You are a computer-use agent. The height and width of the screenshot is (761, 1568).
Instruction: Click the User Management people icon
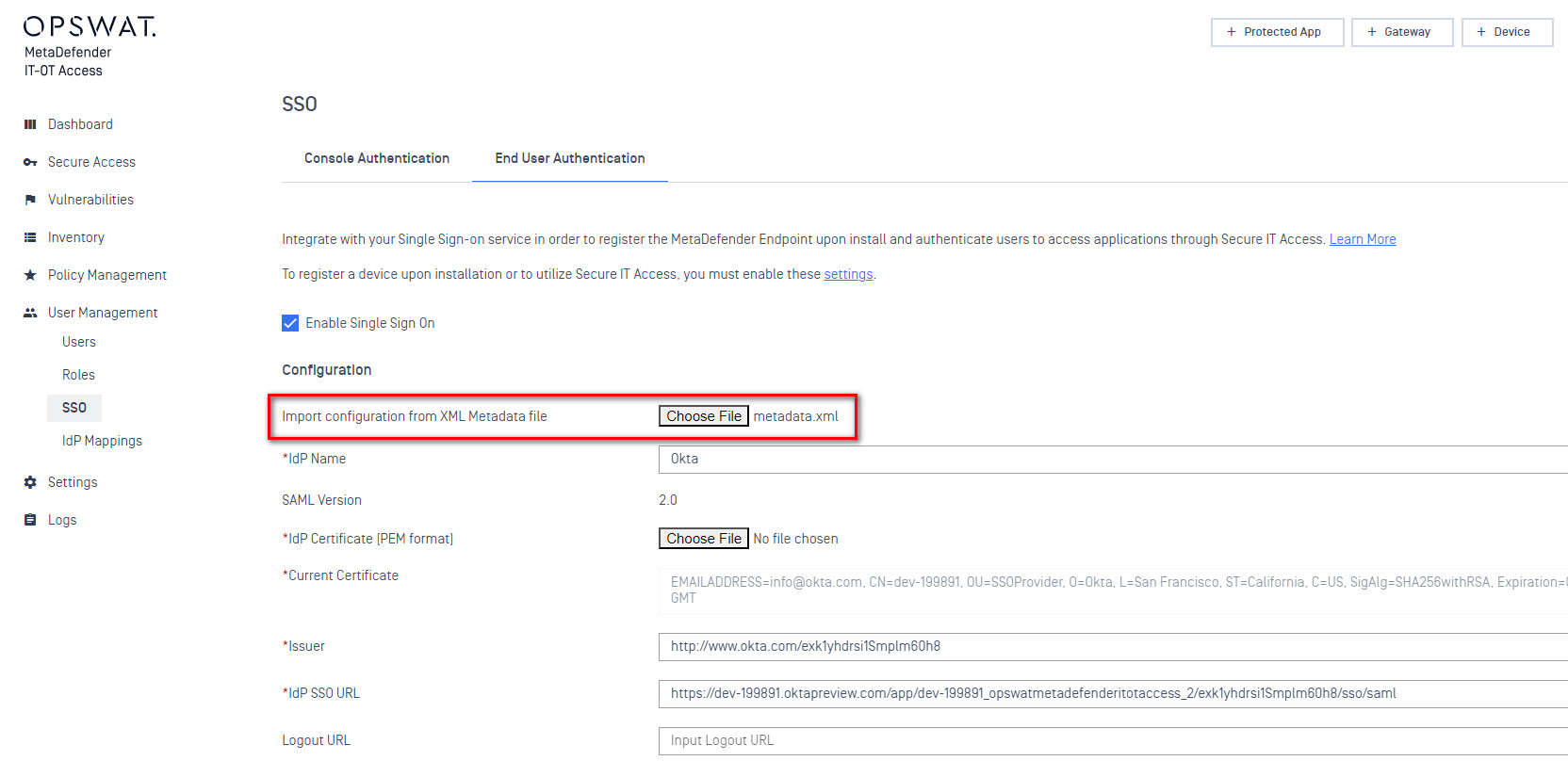coord(30,313)
